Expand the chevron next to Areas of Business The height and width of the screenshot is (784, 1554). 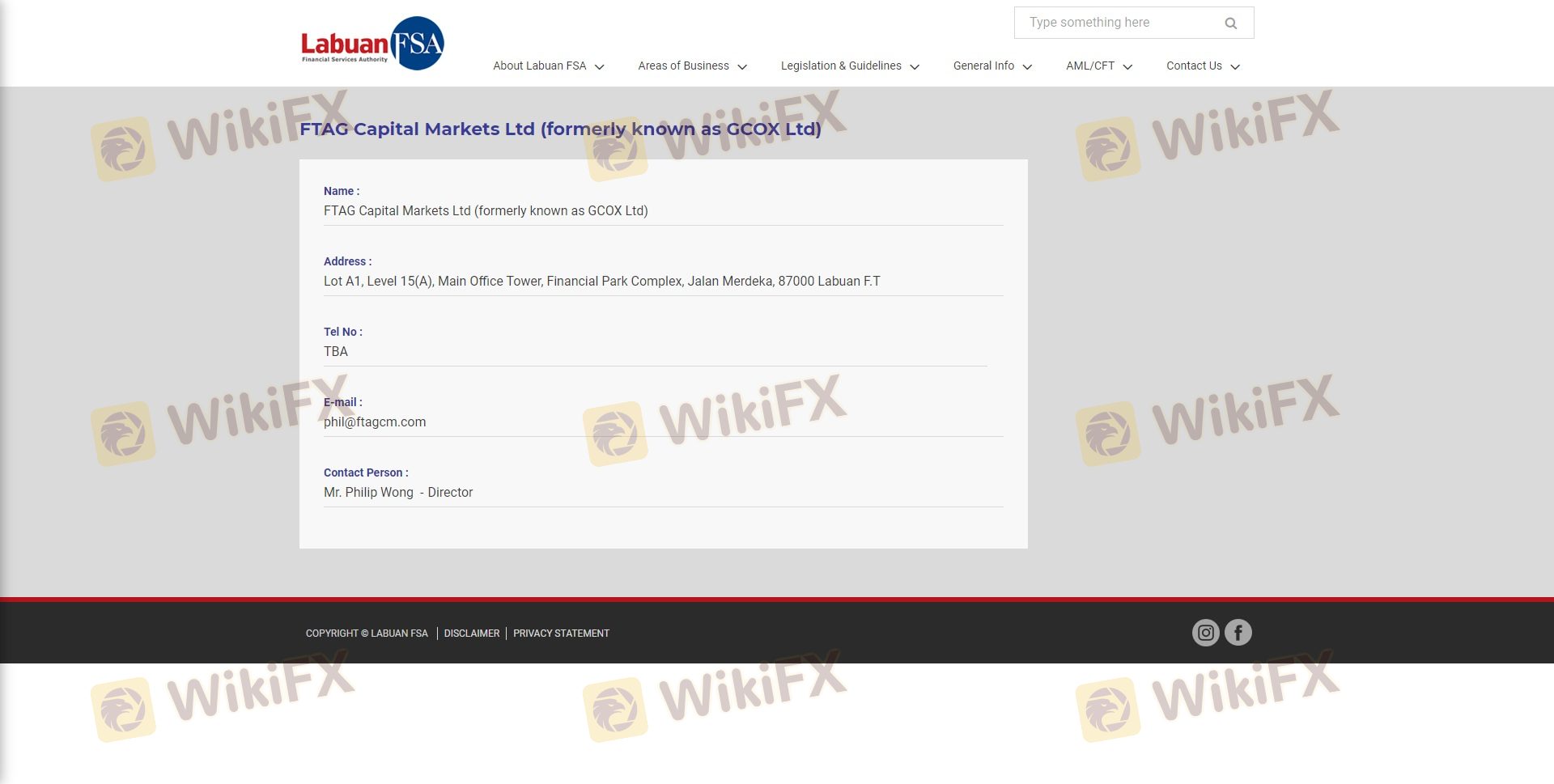click(742, 67)
